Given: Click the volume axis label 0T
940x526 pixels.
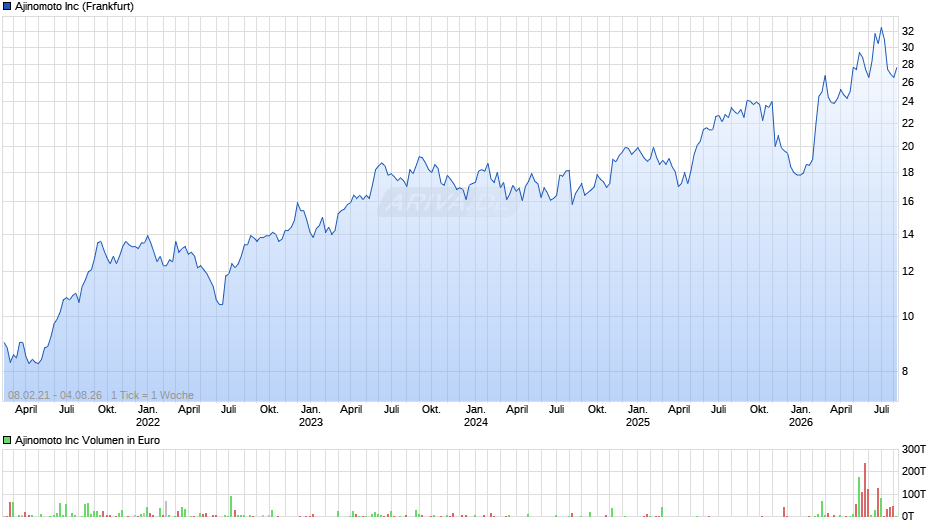Looking at the screenshot, I should [908, 516].
